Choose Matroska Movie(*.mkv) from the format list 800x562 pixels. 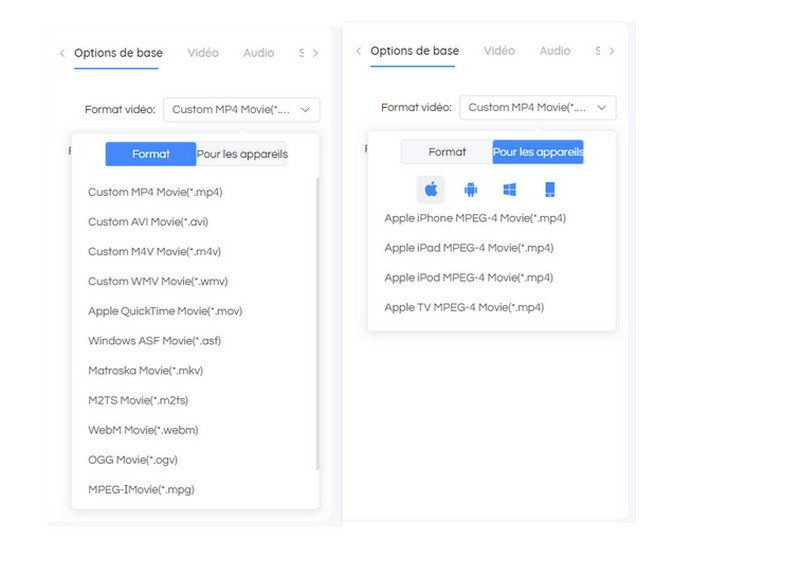tap(145, 370)
